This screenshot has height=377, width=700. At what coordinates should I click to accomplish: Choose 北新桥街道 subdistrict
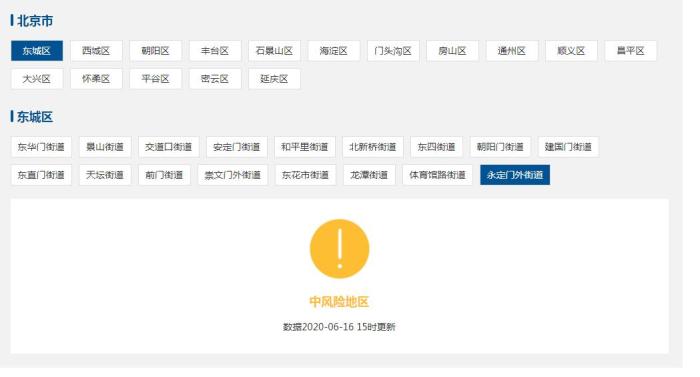373,147
